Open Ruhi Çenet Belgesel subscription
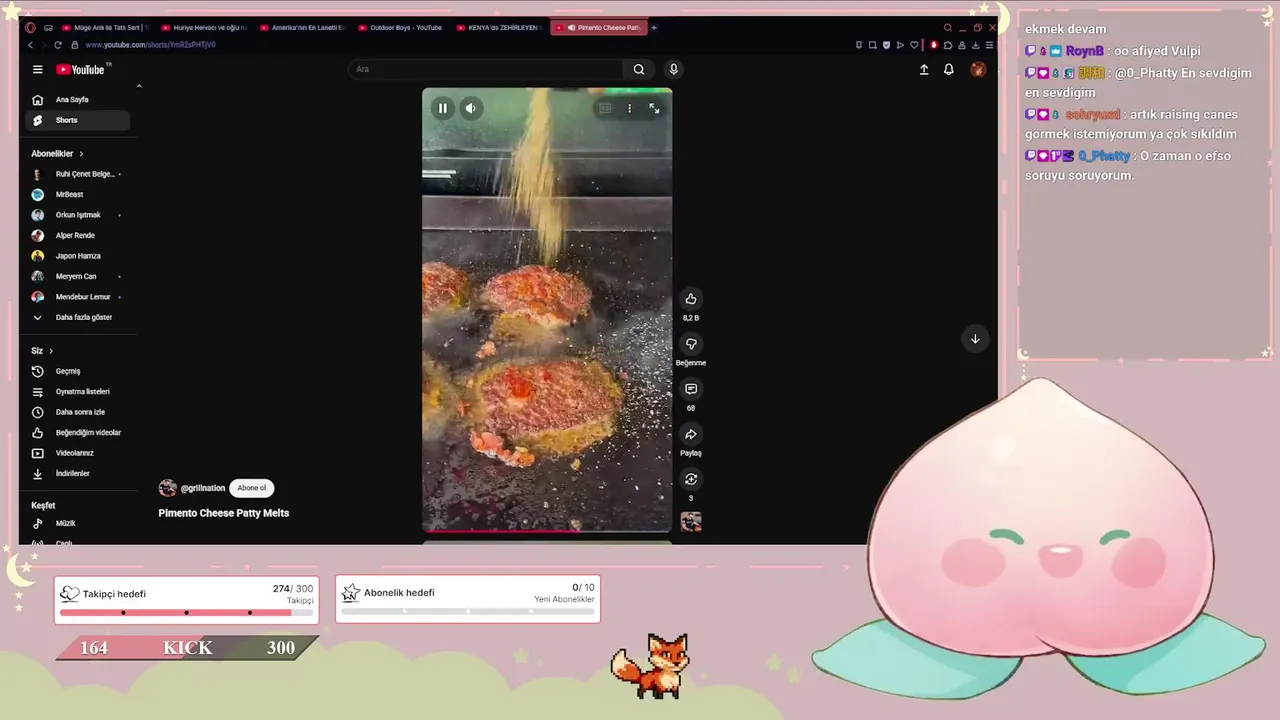1280x720 pixels. pos(78,174)
